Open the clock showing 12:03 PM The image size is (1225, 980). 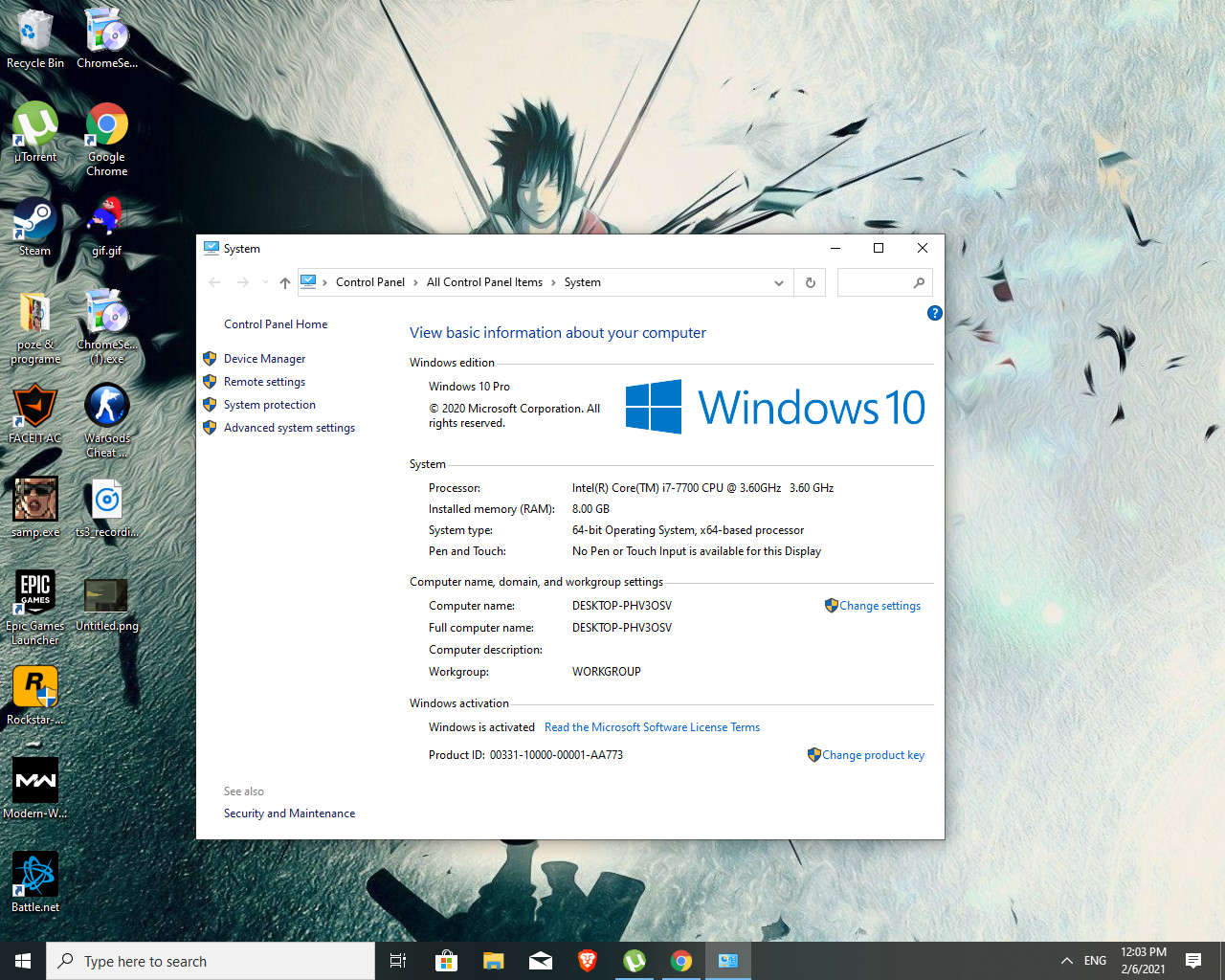pyautogui.click(x=1144, y=961)
